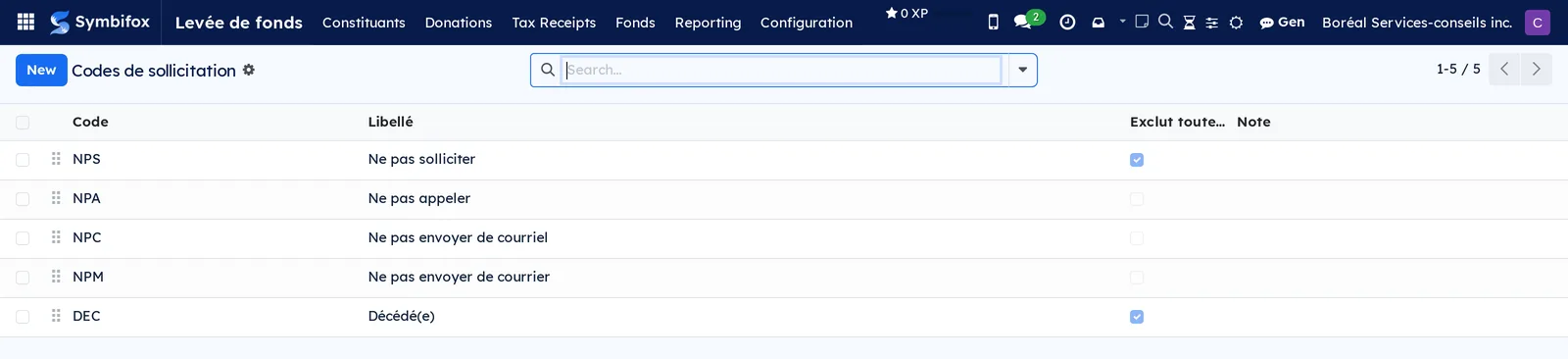Click the 0 XP star indicator
The width and height of the screenshot is (1568, 359).
tap(906, 13)
